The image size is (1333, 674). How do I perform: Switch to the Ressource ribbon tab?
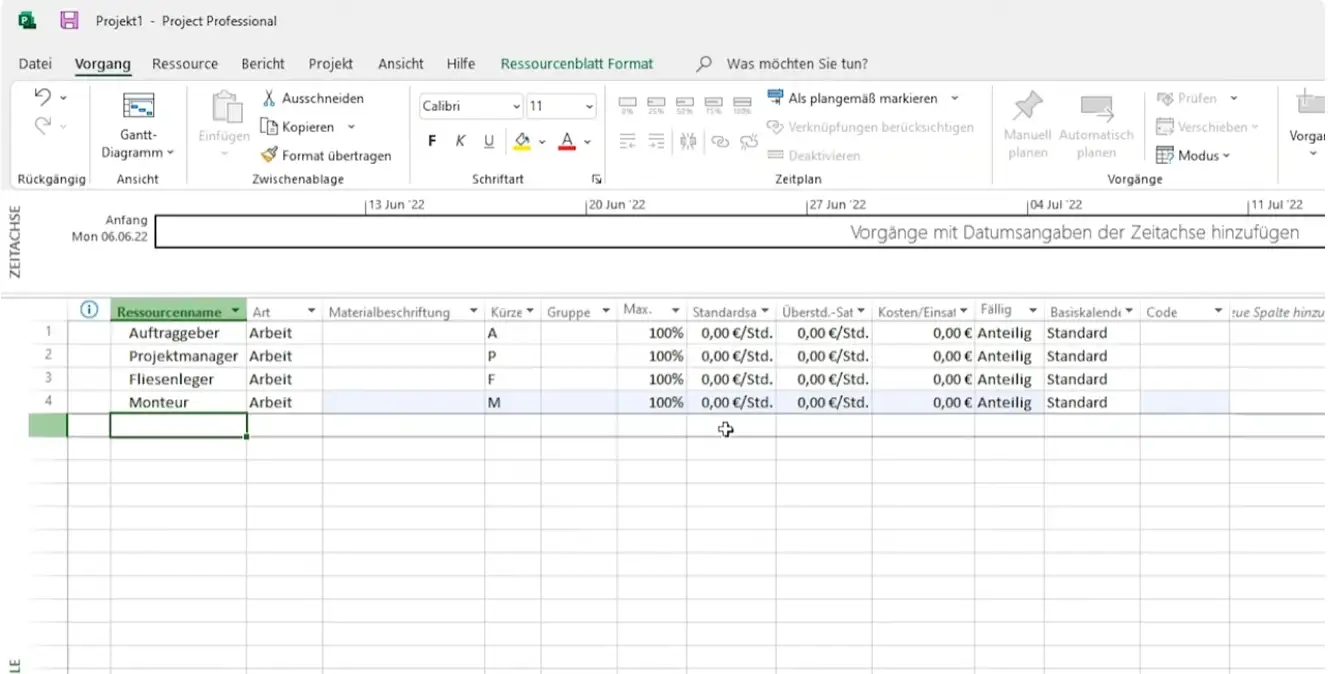click(185, 63)
